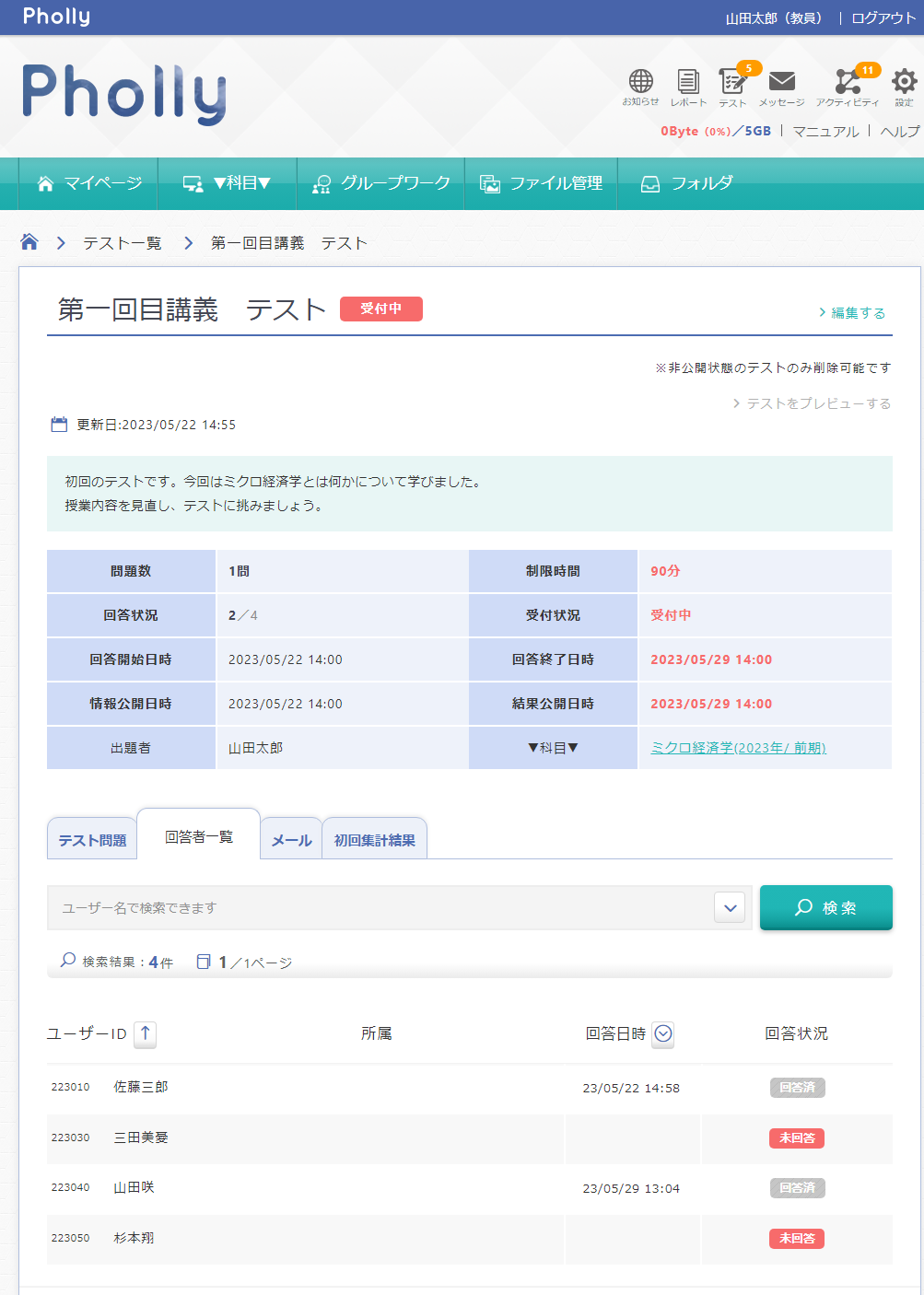The height and width of the screenshot is (1295, 924).
Task: Expand the 科目 navigation menu
Action: [x=228, y=183]
